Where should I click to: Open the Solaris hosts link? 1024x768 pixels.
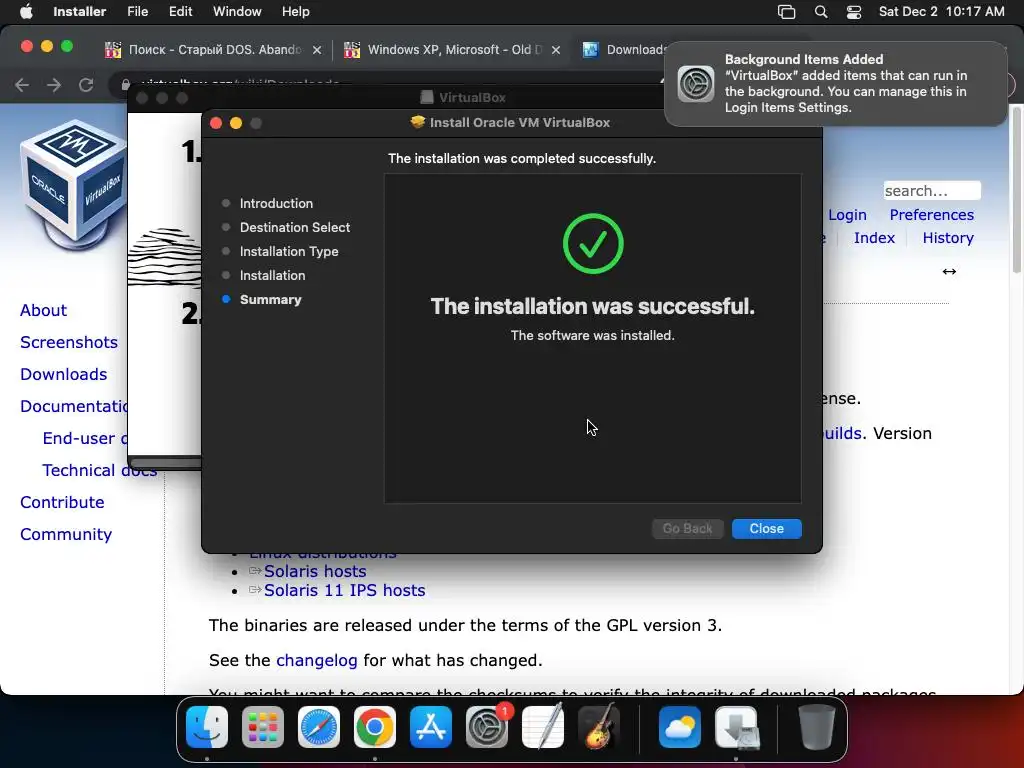click(315, 571)
